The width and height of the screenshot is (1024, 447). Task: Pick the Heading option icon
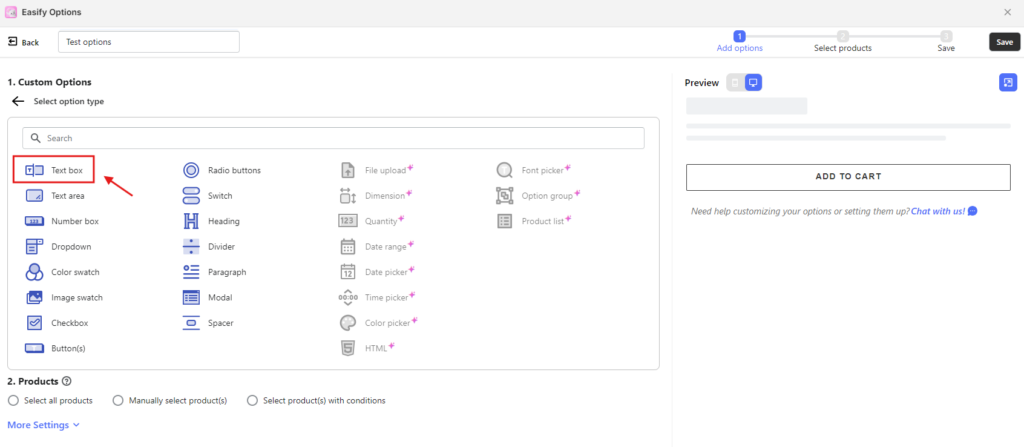tap(191, 221)
